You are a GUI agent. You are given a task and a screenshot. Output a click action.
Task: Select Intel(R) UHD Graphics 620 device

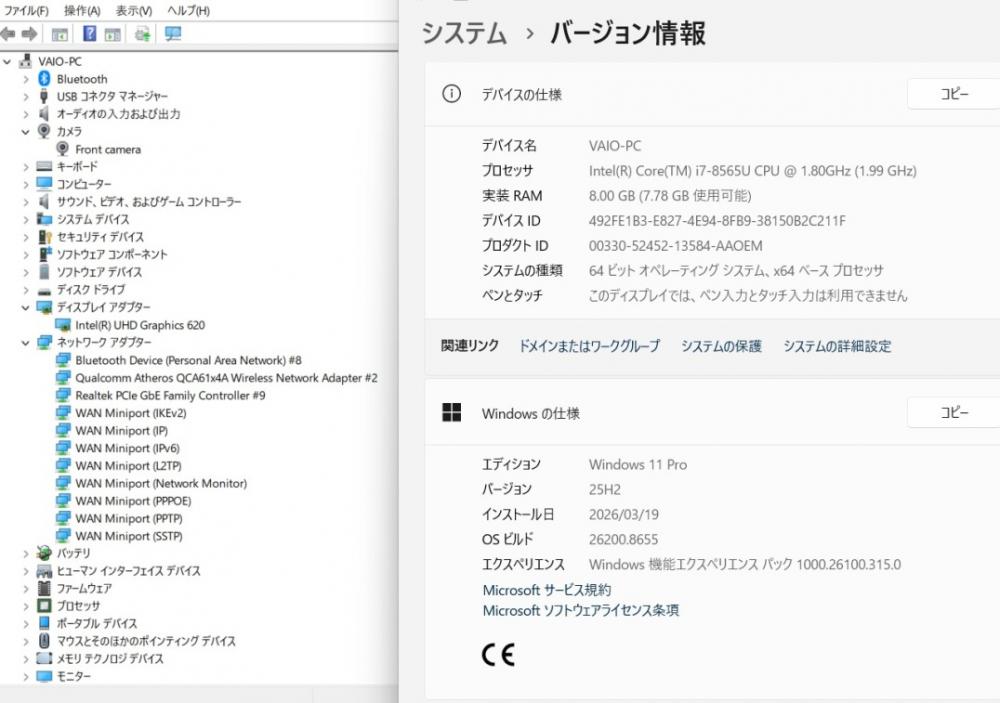140,325
